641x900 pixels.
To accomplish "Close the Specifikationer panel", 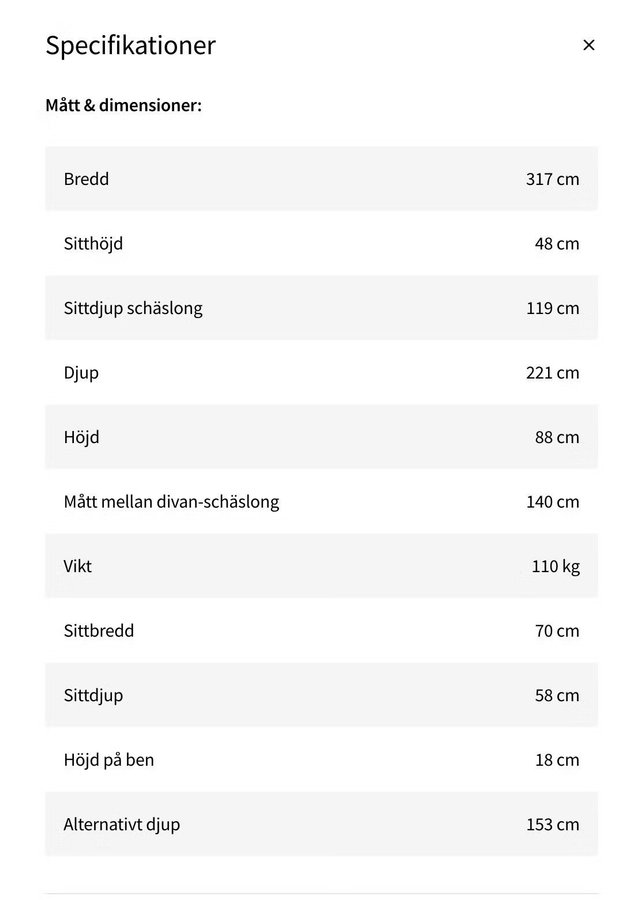I will click(589, 45).
